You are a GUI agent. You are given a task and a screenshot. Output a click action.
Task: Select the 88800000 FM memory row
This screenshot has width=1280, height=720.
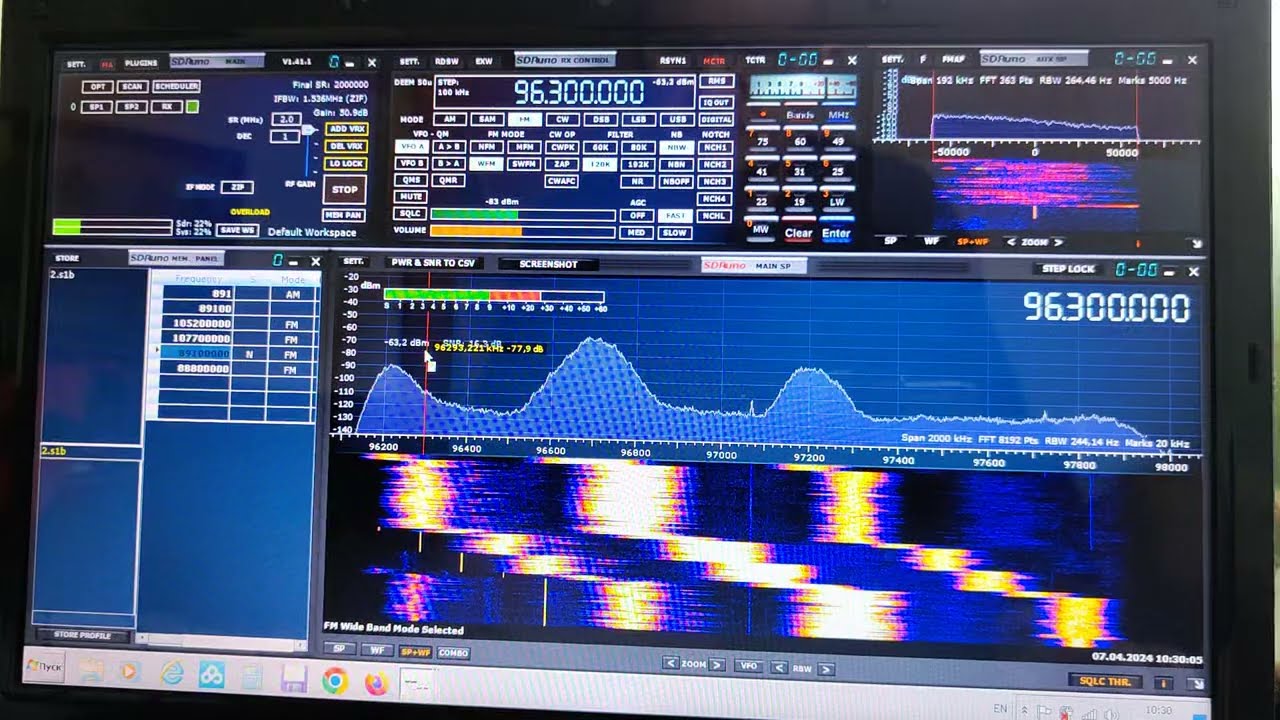pyautogui.click(x=234, y=369)
